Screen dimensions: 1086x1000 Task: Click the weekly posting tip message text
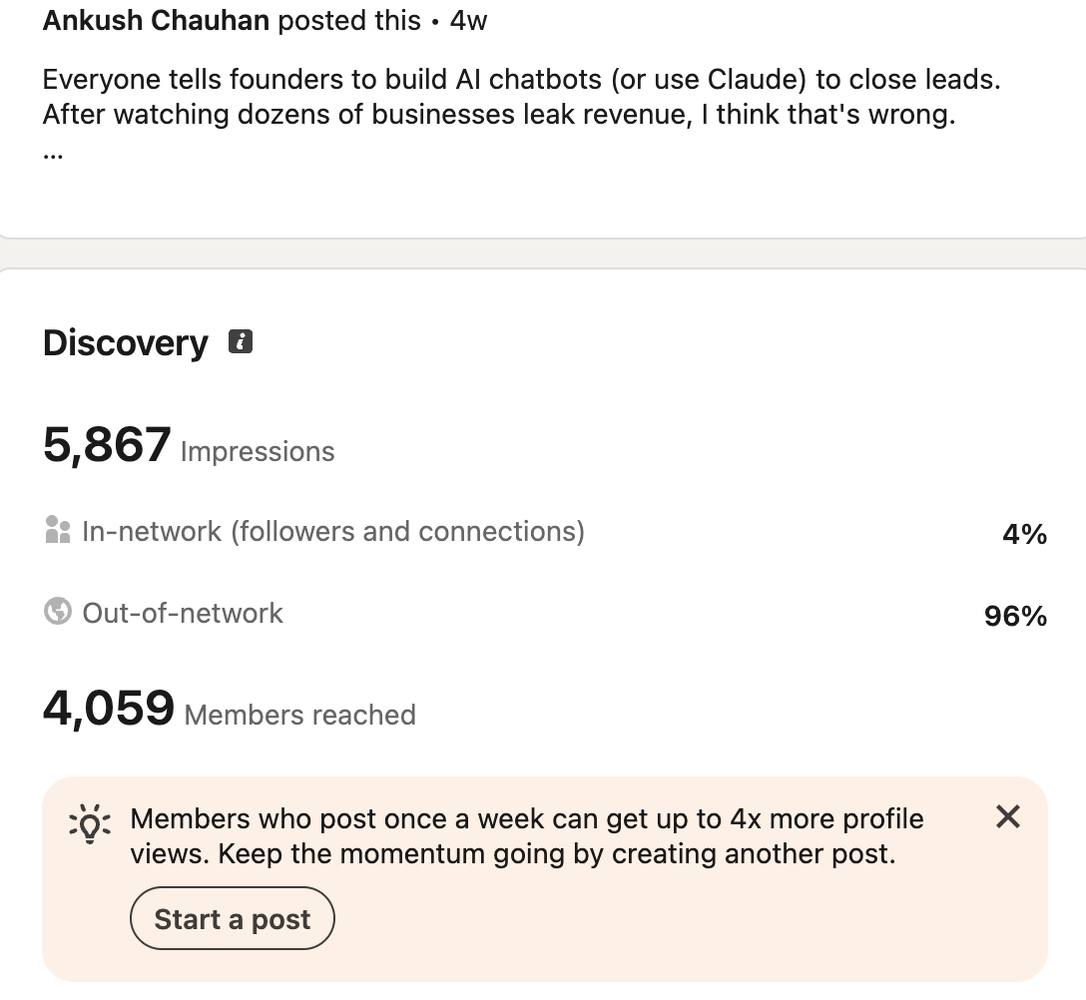pyautogui.click(x=526, y=836)
